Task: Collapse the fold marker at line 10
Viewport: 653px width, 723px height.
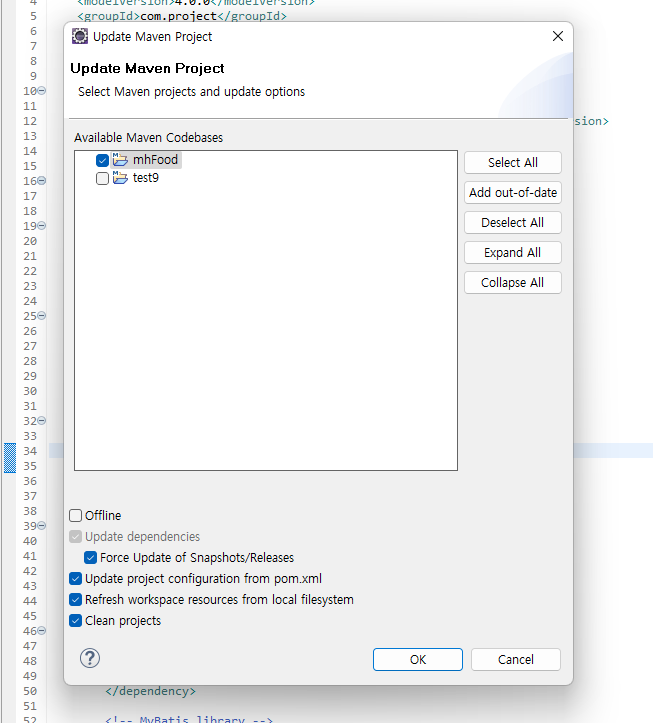Action: (42, 91)
